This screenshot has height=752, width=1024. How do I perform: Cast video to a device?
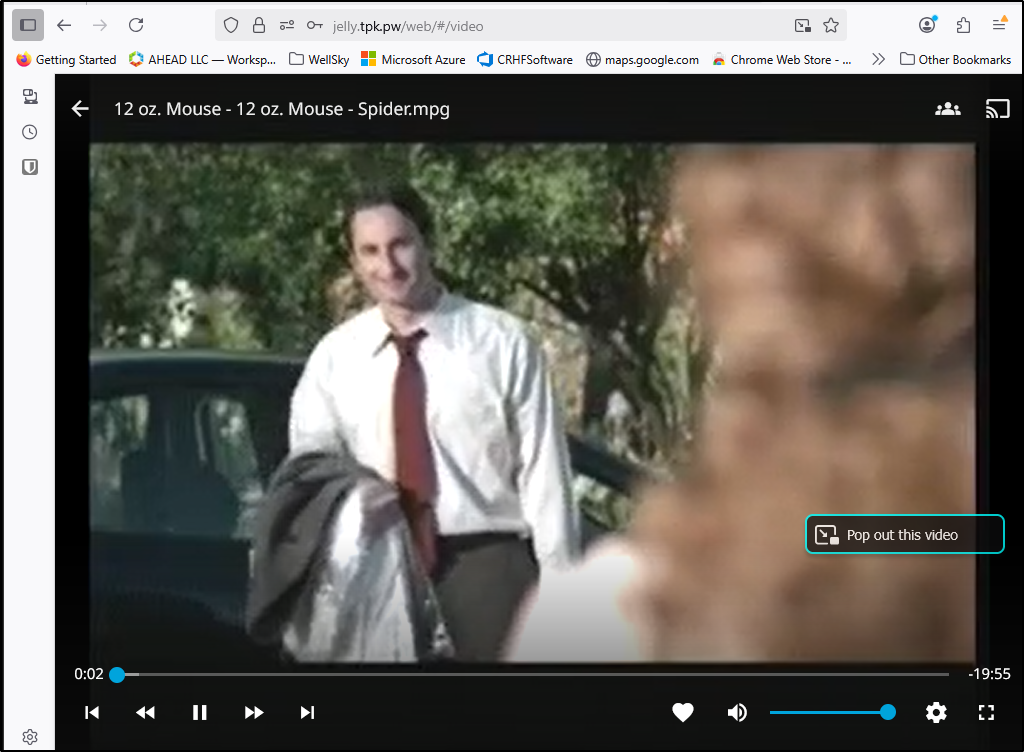[997, 109]
